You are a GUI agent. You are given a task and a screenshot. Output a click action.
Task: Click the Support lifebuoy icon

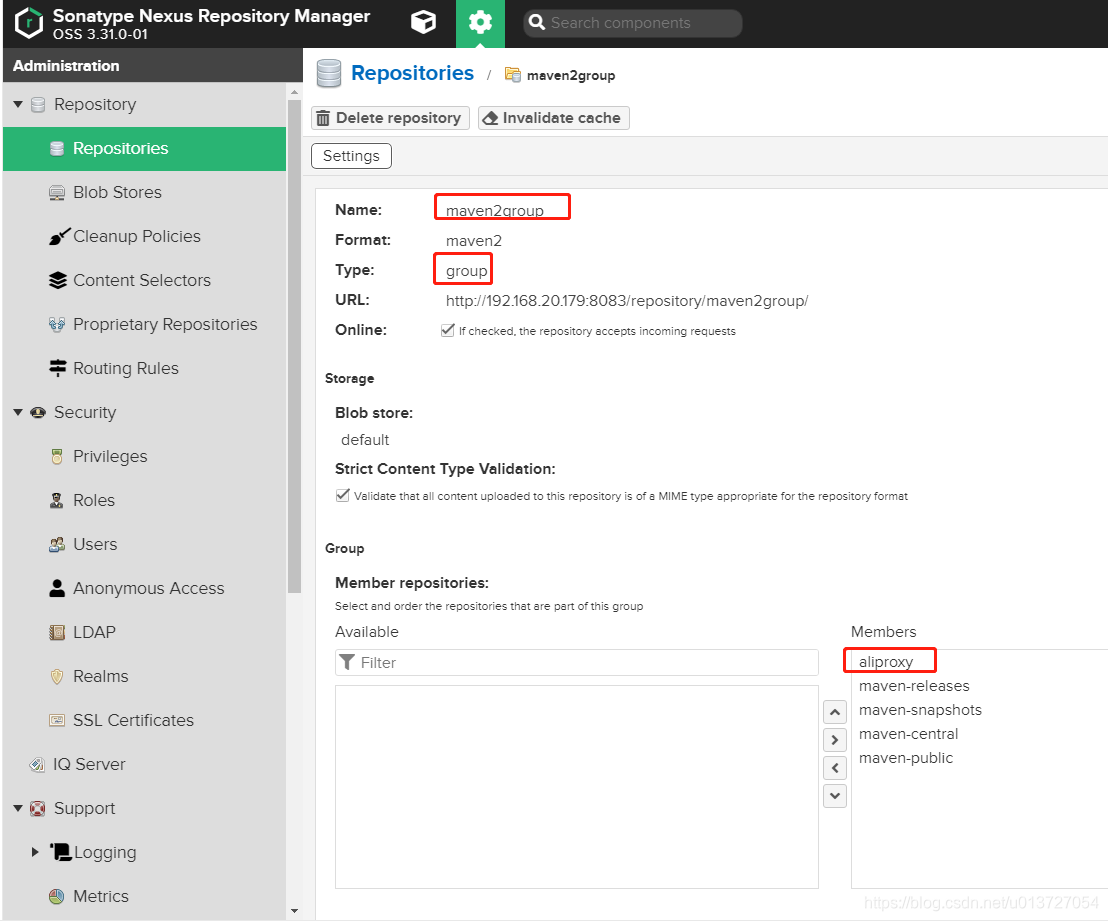[x=37, y=809]
